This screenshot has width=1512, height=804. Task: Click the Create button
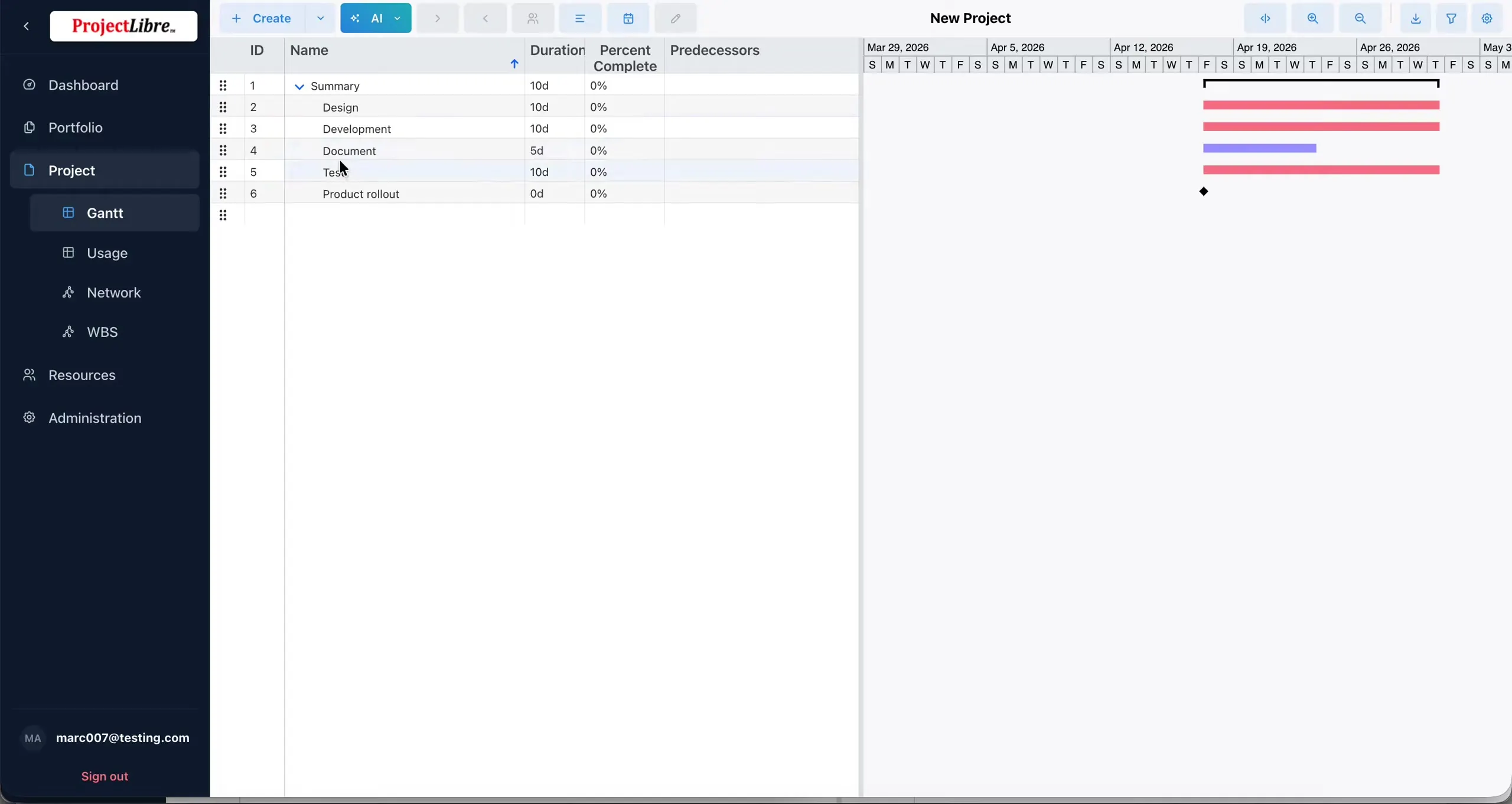263,18
